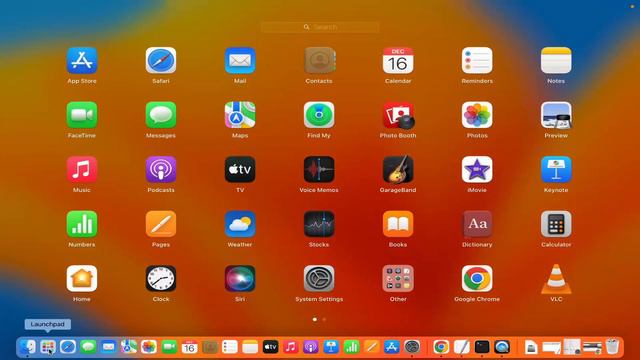Open the Books app
Image resolution: width=640 pixels, height=360 pixels.
(x=398, y=224)
